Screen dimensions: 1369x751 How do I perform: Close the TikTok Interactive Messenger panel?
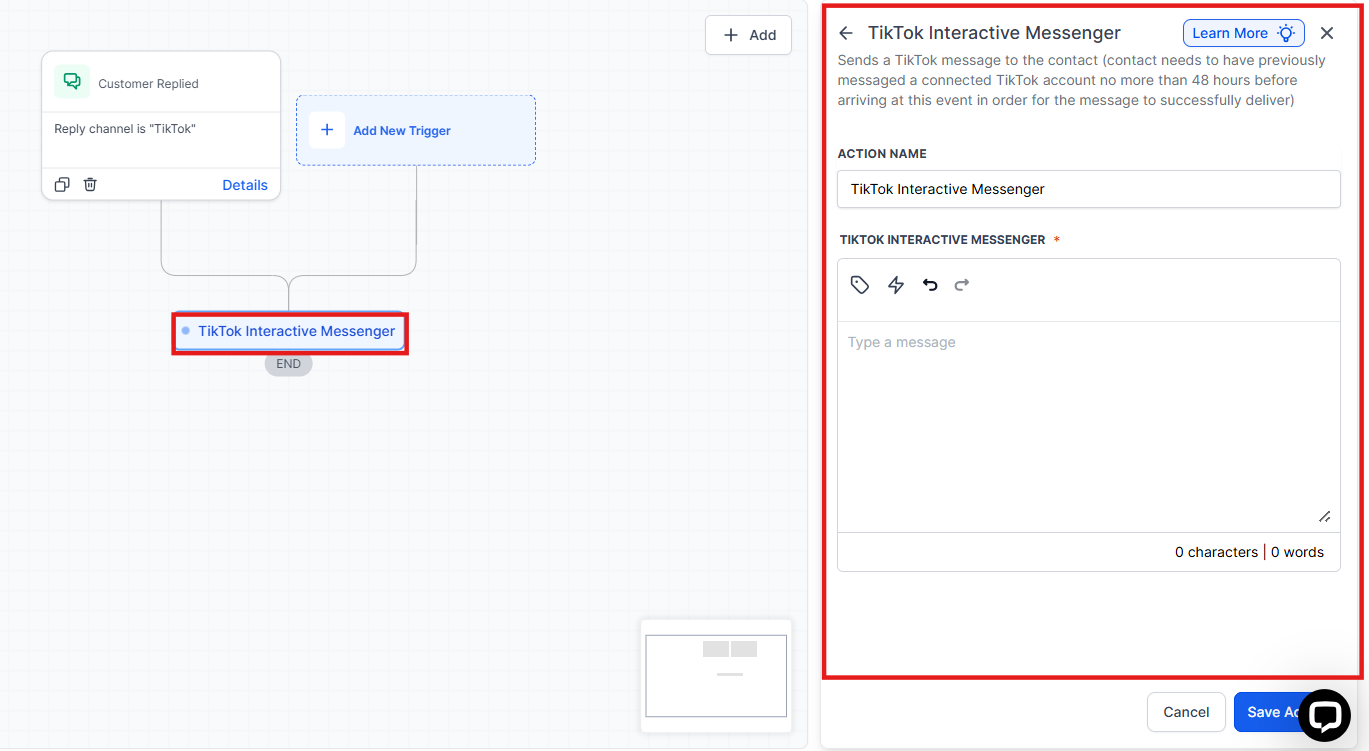pyautogui.click(x=1327, y=33)
